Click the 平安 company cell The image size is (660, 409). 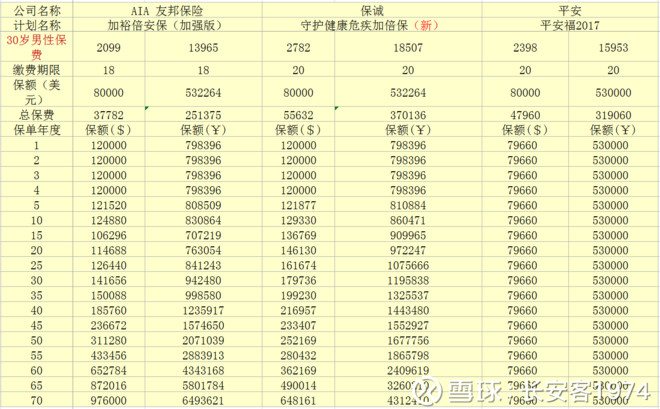[570, 10]
